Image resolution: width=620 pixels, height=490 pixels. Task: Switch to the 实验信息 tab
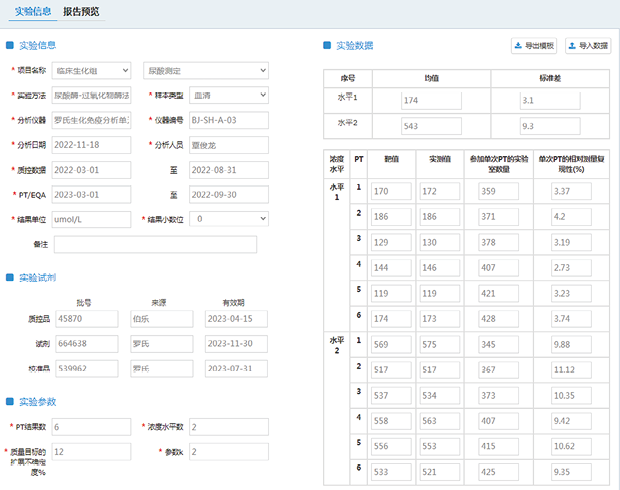(x=33, y=11)
